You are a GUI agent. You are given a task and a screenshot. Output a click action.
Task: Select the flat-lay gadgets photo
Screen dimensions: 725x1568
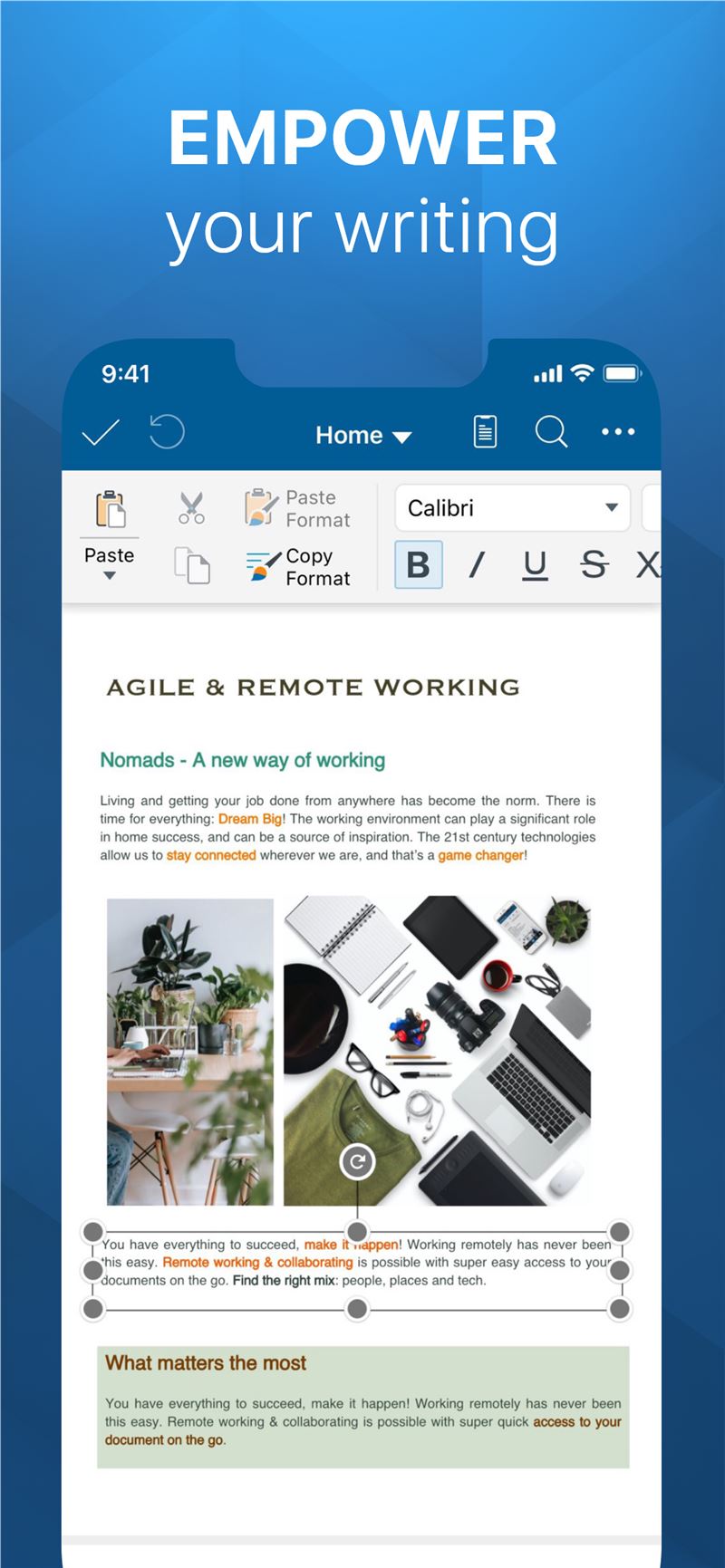click(x=438, y=1052)
